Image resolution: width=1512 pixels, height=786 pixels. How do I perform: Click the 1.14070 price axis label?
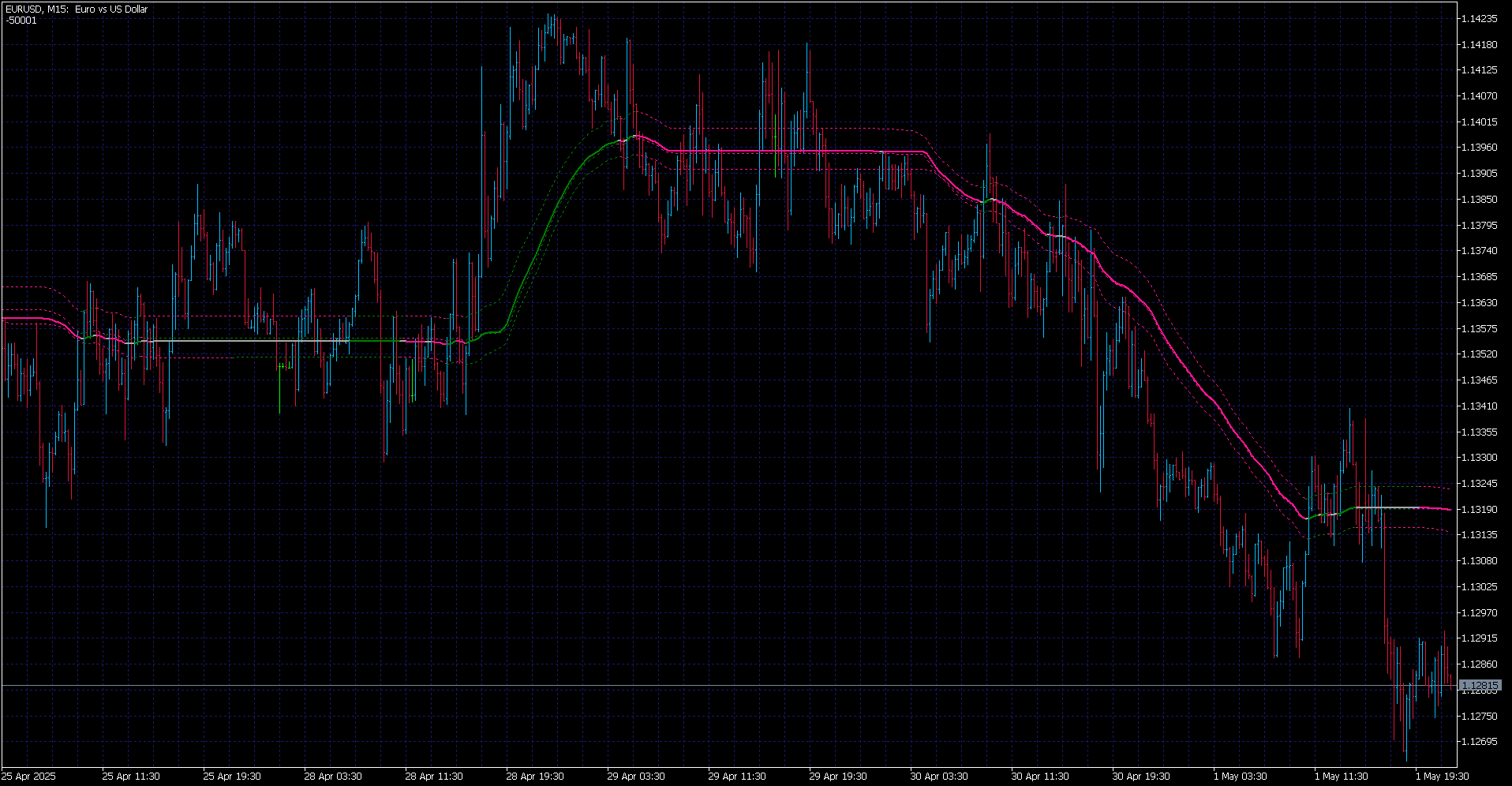click(x=1479, y=96)
